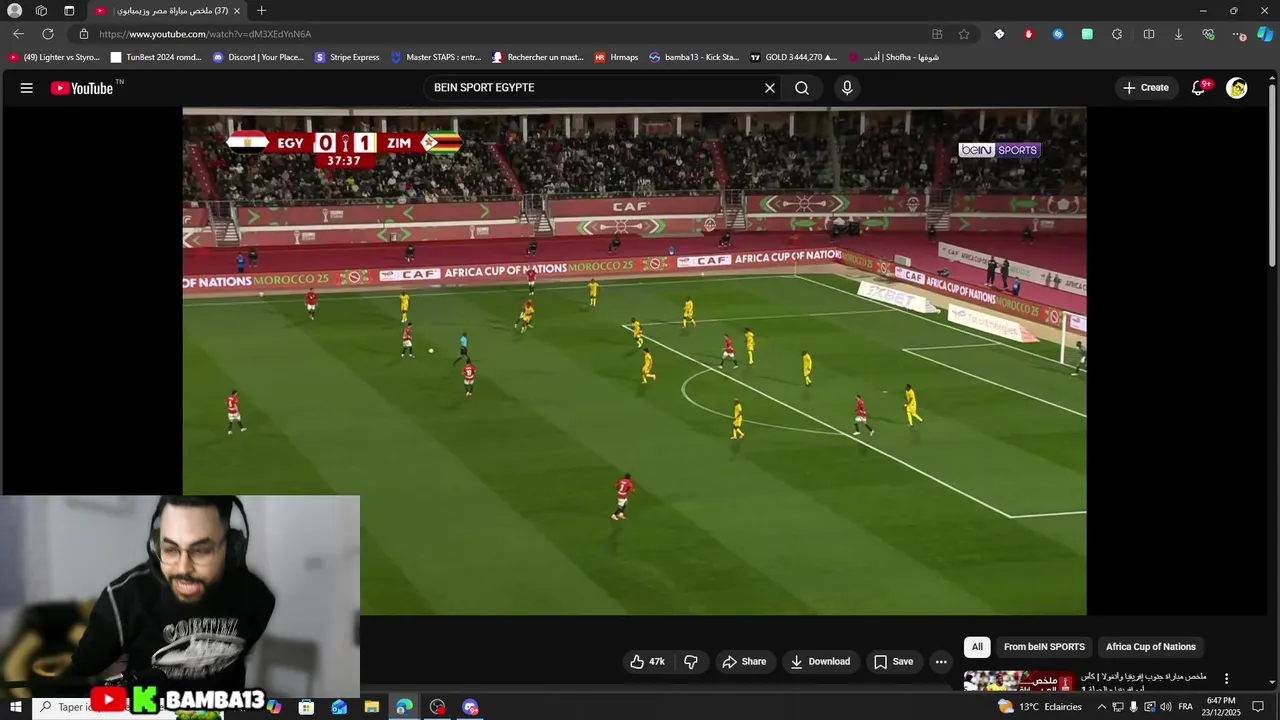Switch to Edge on the taskbar

tap(404, 707)
